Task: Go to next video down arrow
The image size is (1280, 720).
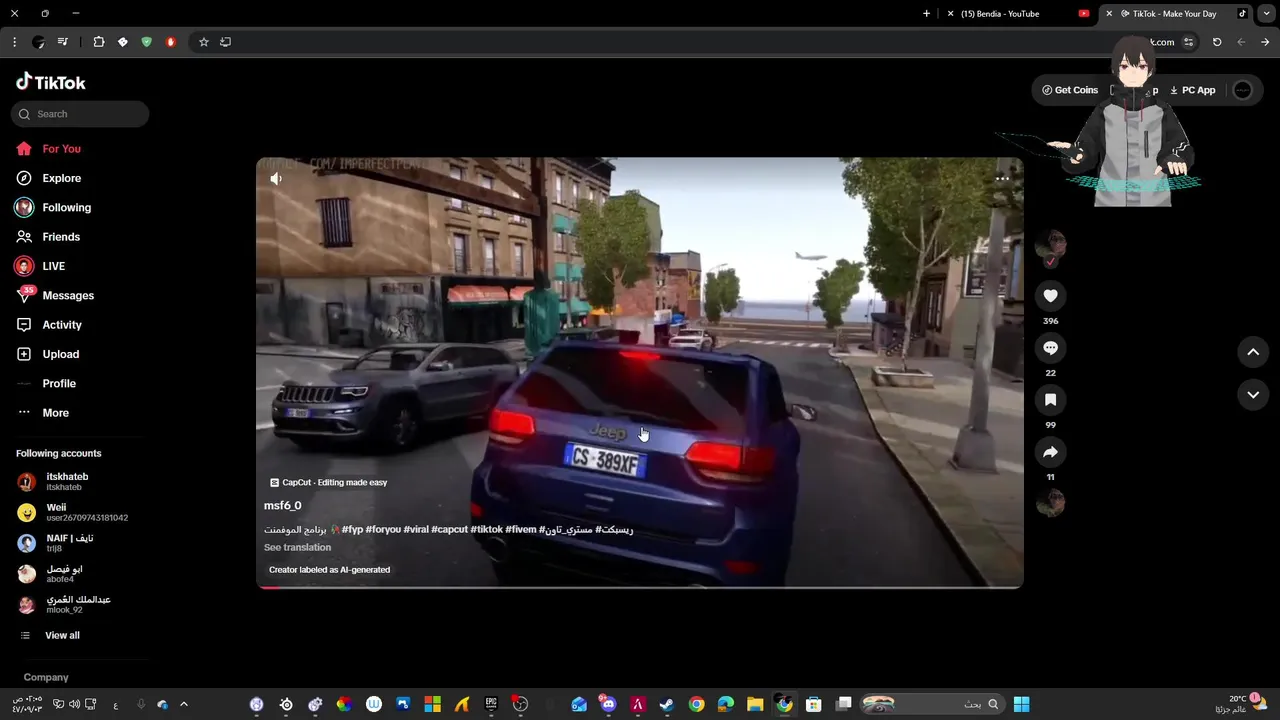Action: coord(1253,395)
